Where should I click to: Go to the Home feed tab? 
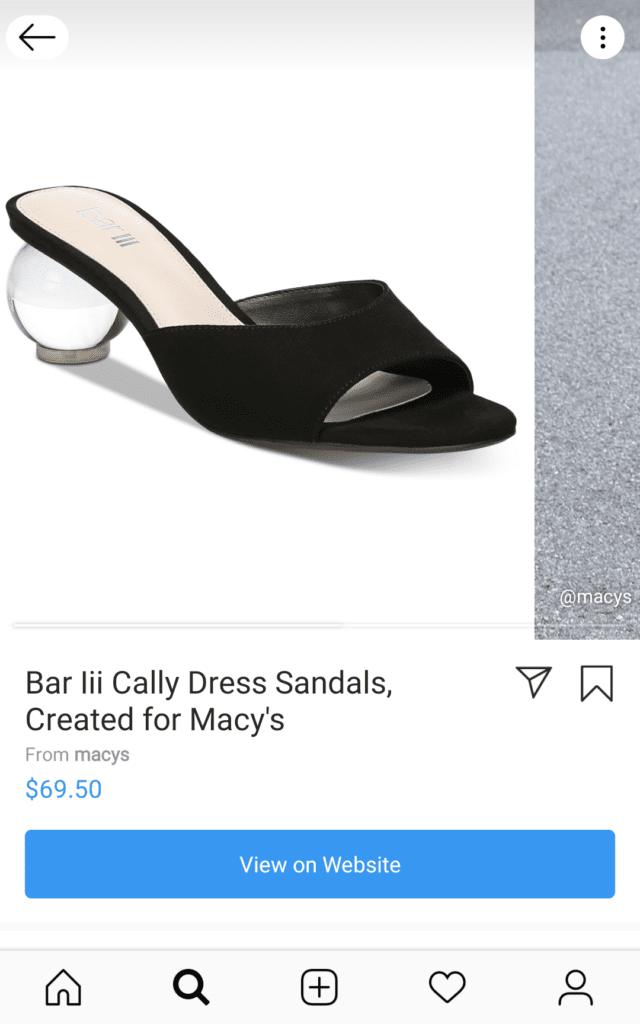click(x=63, y=986)
